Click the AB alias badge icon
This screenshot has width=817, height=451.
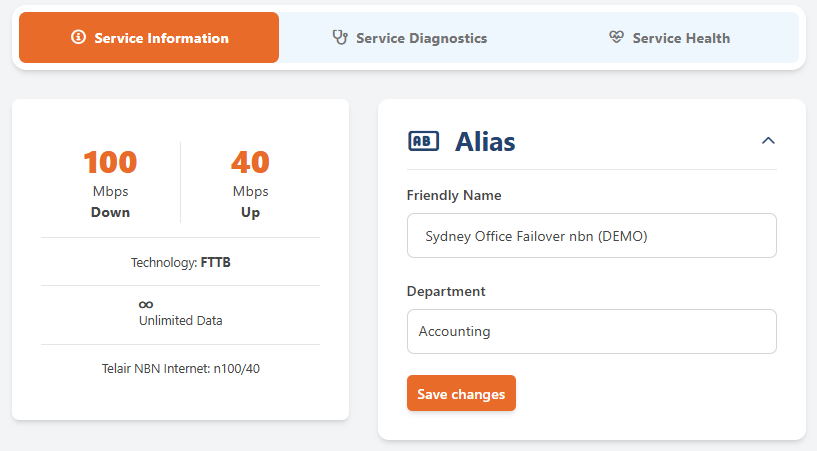423,141
